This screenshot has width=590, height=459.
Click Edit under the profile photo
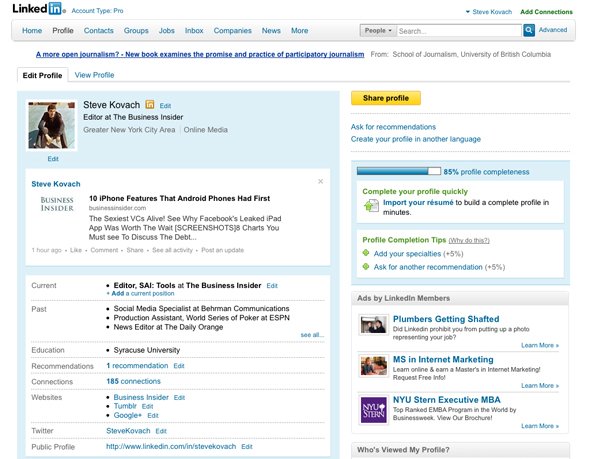click(x=53, y=159)
